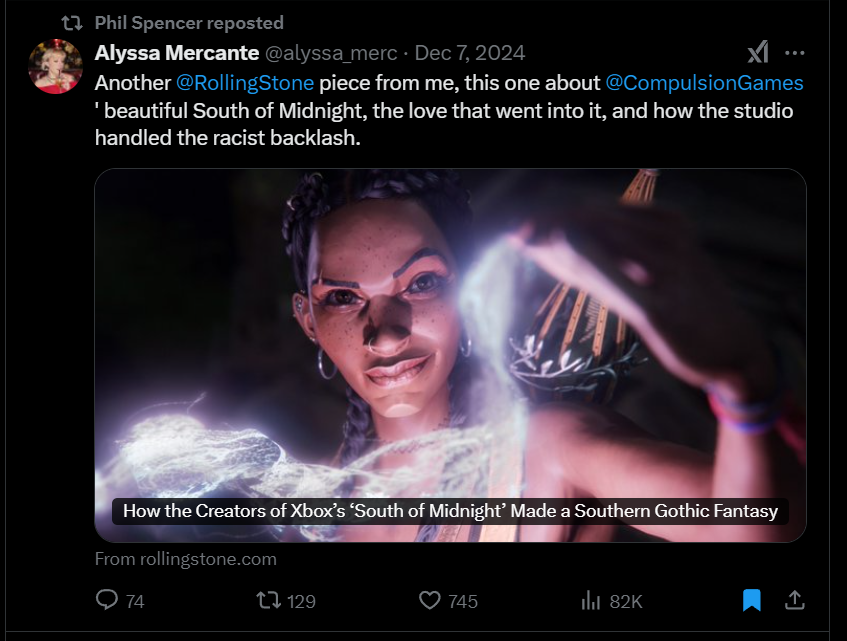Visit the @CompulsionGames mention
The height and width of the screenshot is (641, 847).
pyautogui.click(x=703, y=82)
